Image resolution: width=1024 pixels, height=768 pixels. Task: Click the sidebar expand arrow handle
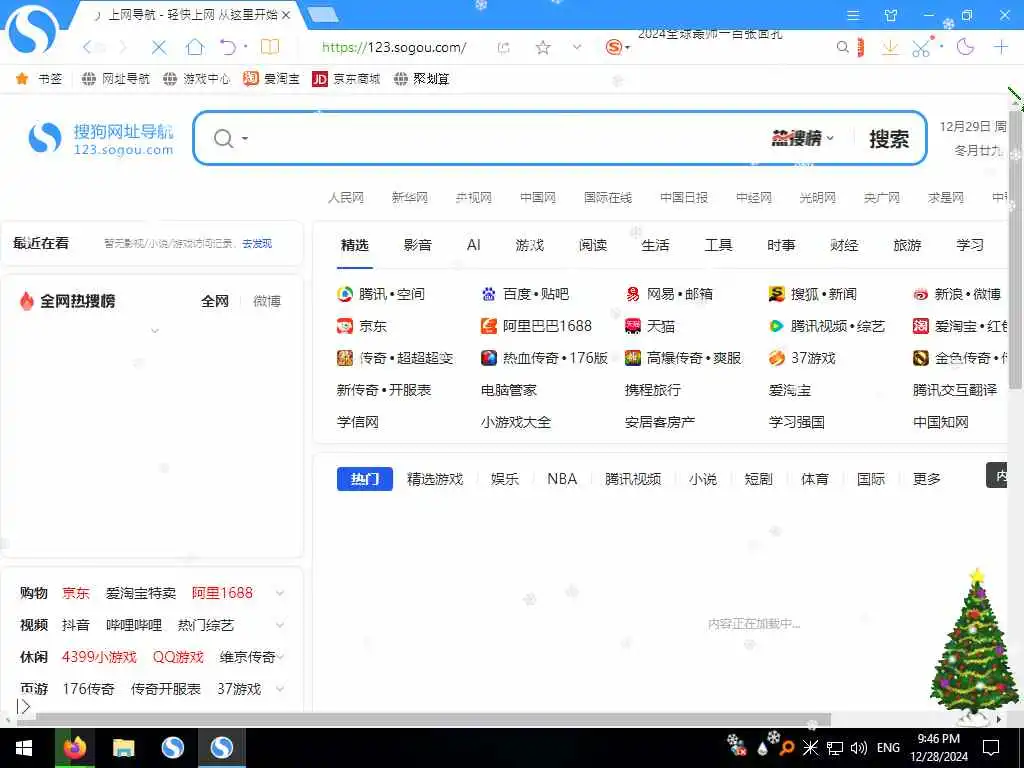24,706
